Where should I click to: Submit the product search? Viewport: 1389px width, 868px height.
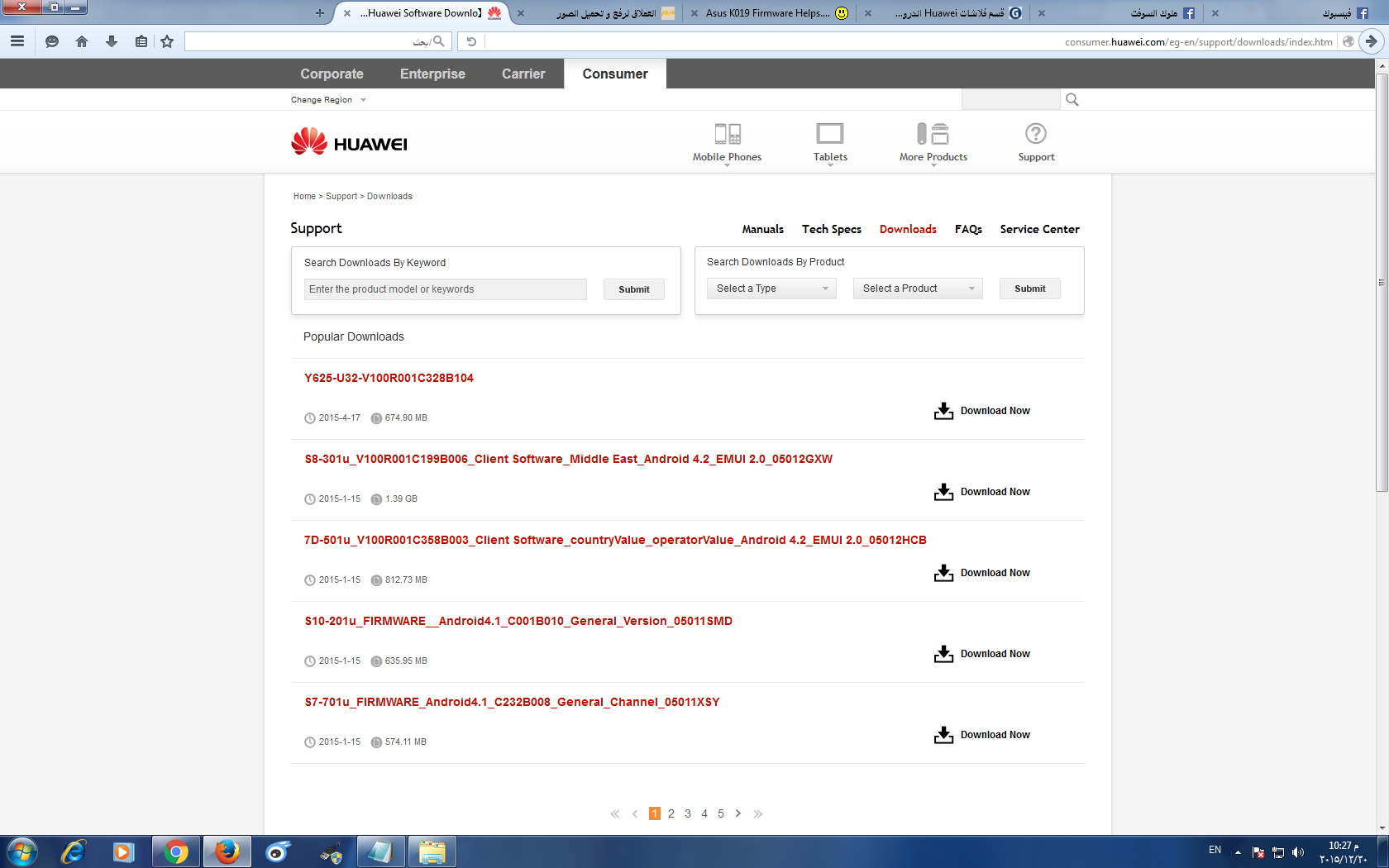coord(1030,289)
